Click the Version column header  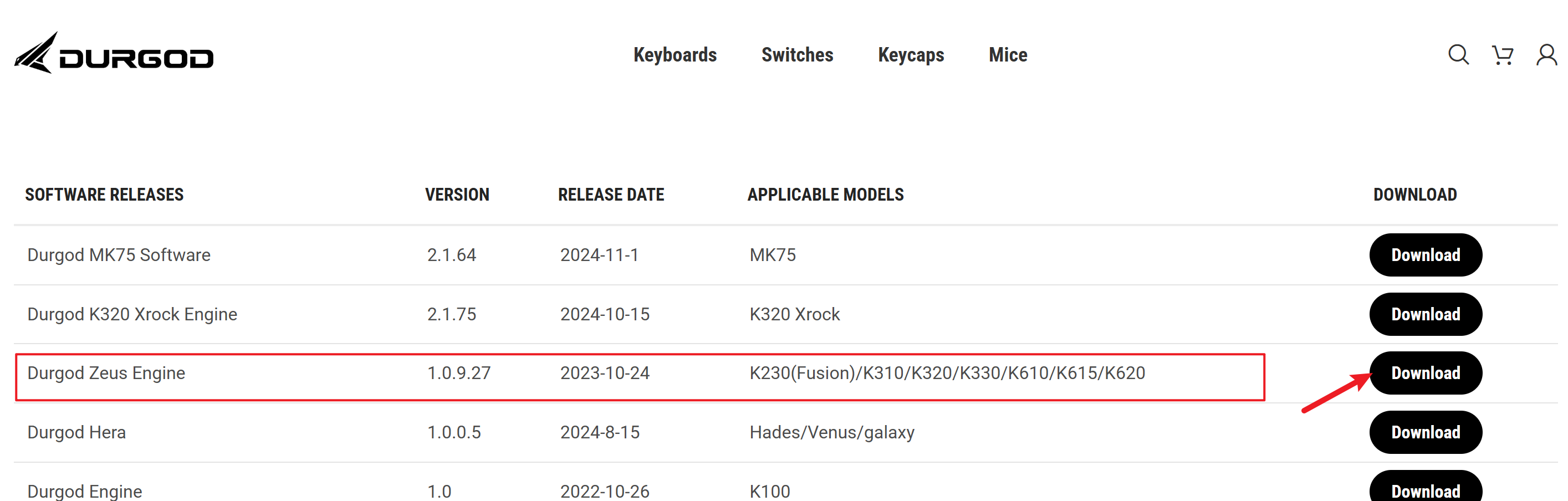[457, 195]
